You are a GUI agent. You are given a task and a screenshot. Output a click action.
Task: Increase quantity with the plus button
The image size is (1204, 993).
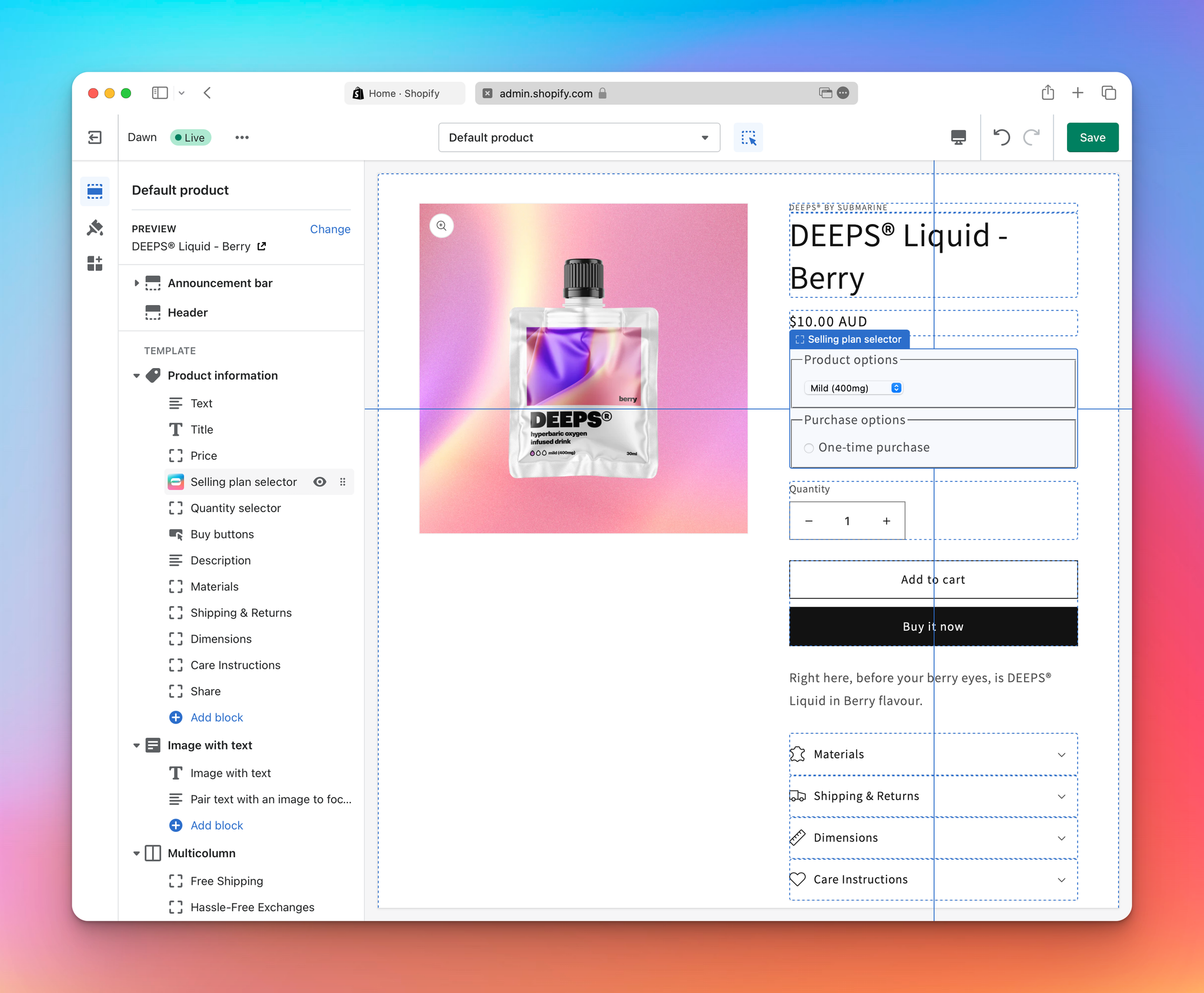(x=887, y=521)
